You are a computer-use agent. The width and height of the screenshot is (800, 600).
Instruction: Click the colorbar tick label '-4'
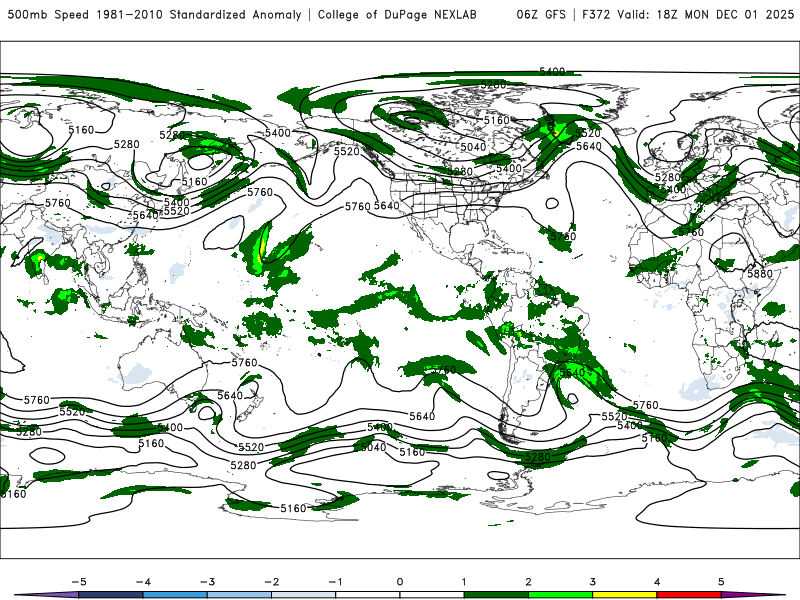click(143, 582)
